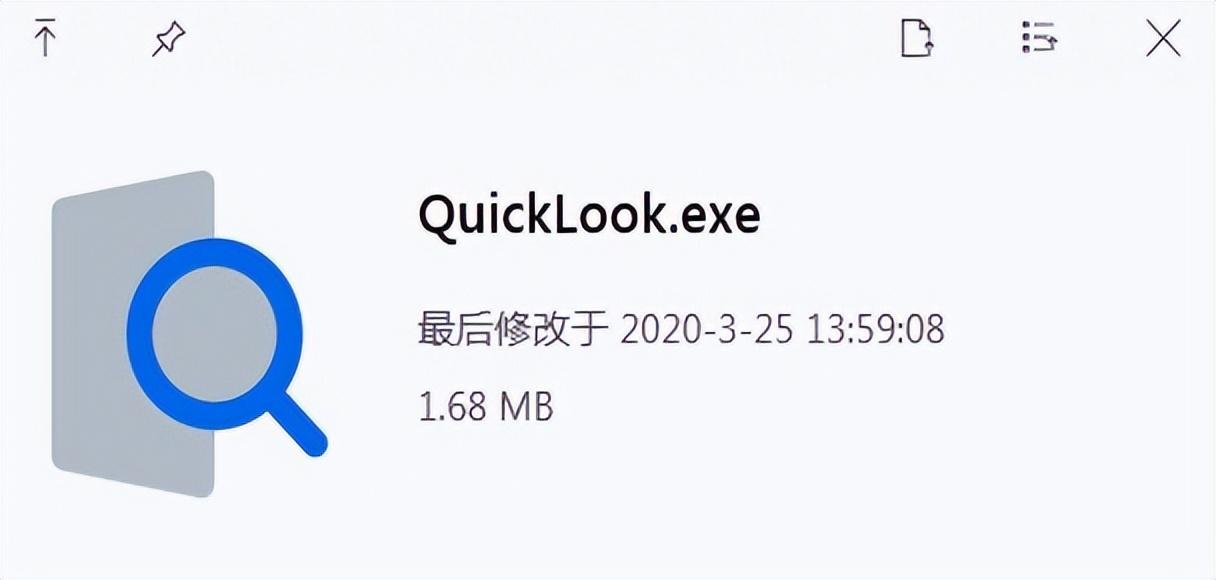Close the QuickLook preview window

coord(1163,40)
